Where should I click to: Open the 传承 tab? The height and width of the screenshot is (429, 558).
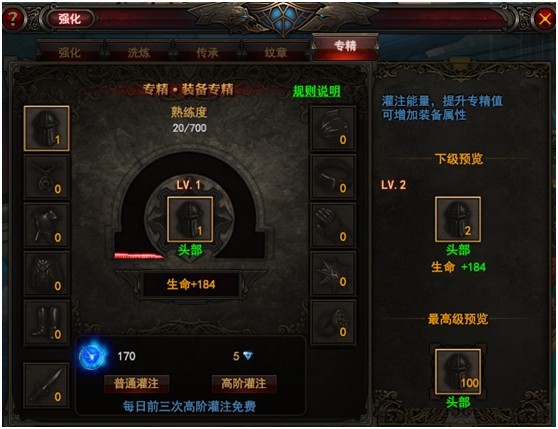[207, 52]
